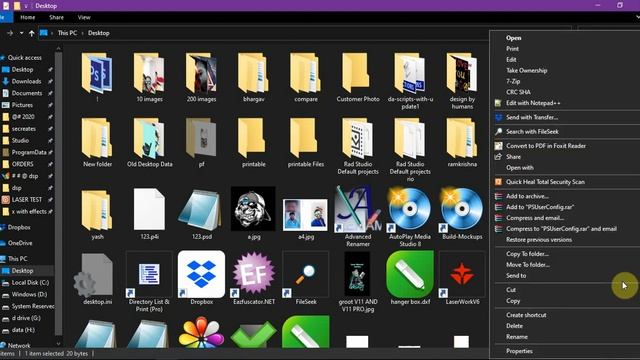The width and height of the screenshot is (640, 360).
Task: Select the compare folder
Action: 306,78
